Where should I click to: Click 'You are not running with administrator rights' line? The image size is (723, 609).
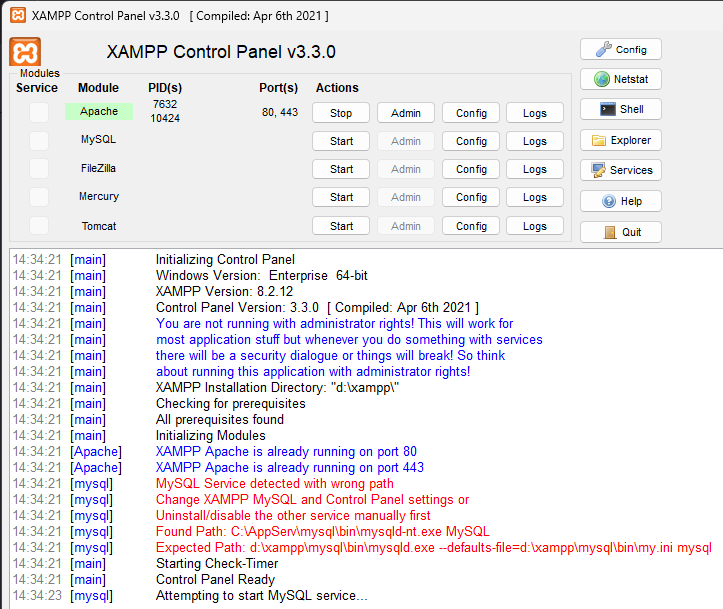tap(334, 323)
